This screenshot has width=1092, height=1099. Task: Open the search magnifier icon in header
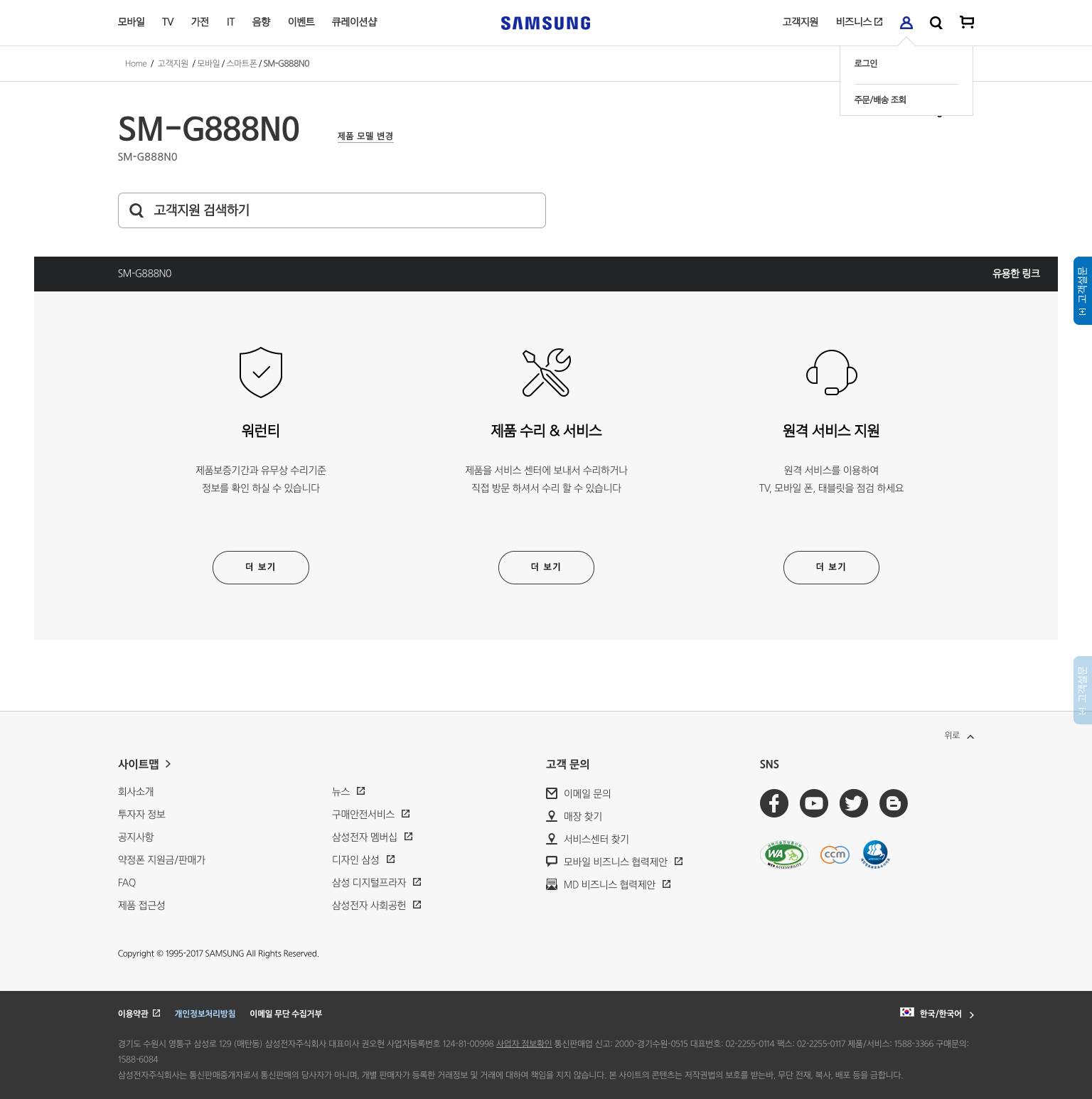(x=936, y=23)
